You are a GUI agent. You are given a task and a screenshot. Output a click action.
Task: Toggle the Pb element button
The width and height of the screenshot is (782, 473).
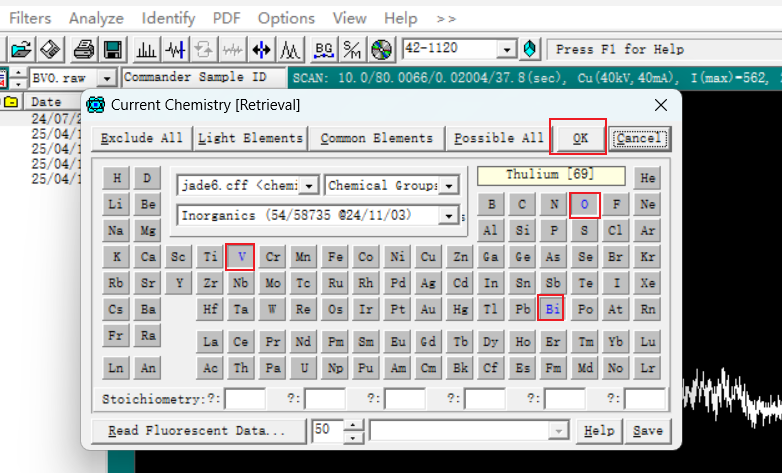click(522, 309)
